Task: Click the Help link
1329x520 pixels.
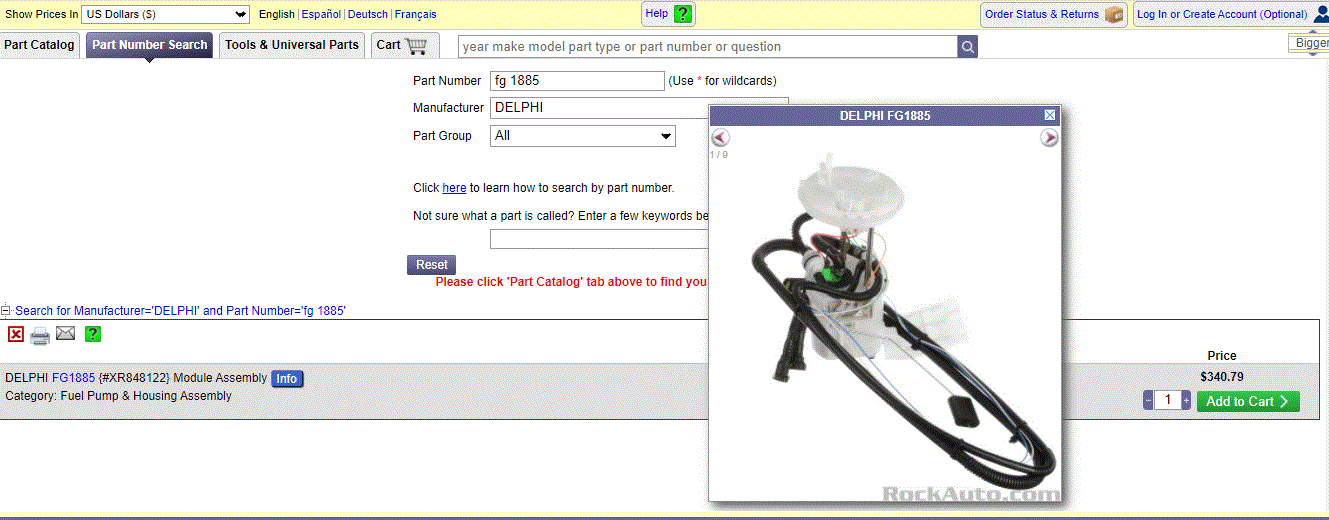Action: tap(657, 13)
